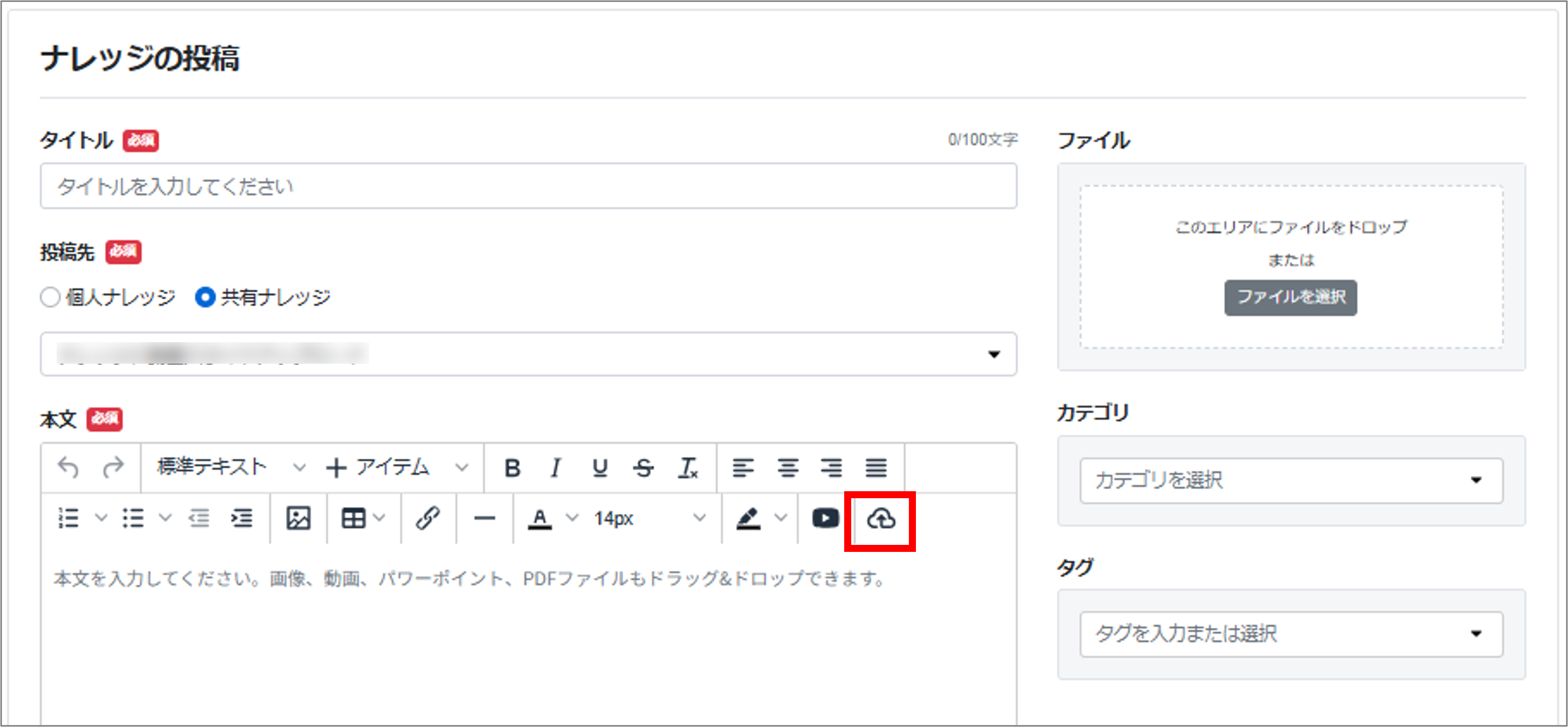Apply strikethrough formatting
1568x727 pixels.
pos(644,468)
